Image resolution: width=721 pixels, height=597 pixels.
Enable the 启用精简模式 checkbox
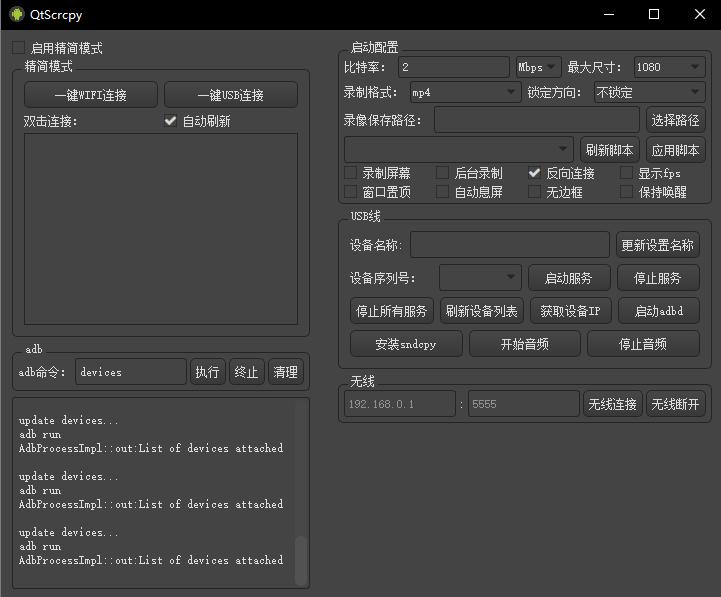coord(19,48)
